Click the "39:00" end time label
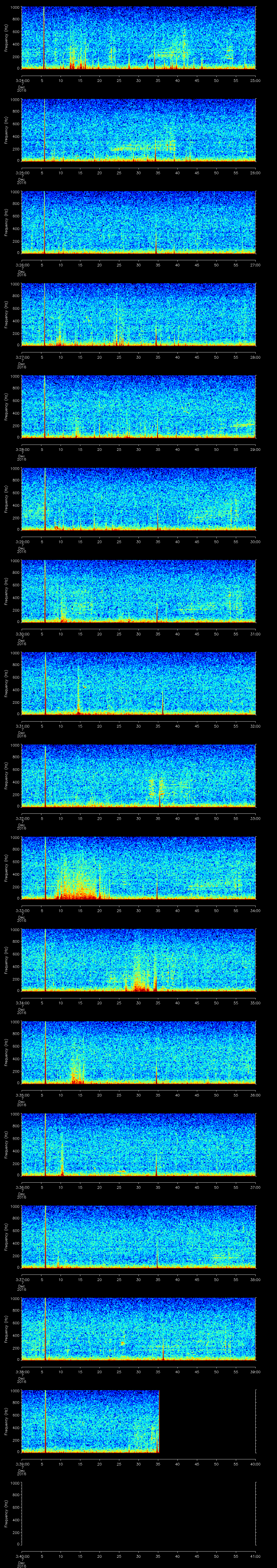The height and width of the screenshot is (1568, 277). click(255, 1371)
